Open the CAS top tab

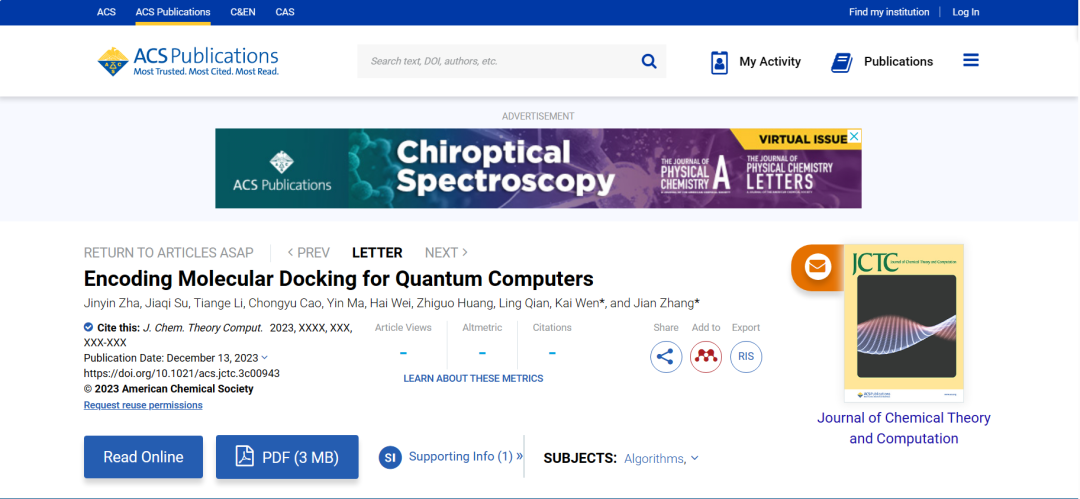click(284, 12)
